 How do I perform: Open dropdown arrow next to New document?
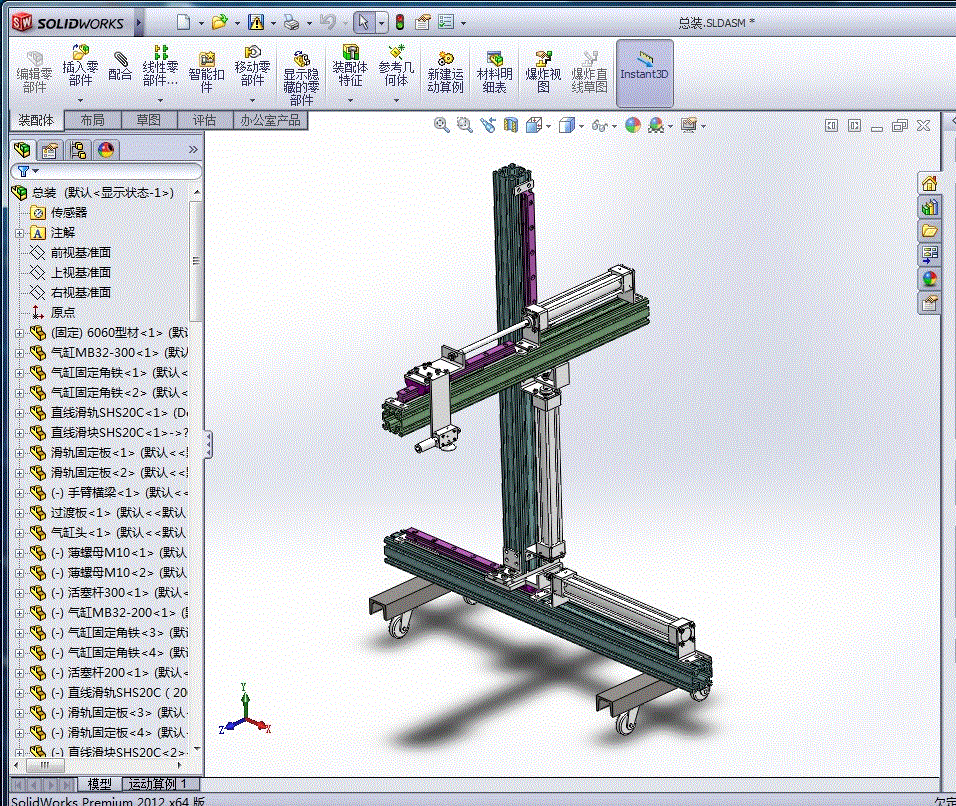[201, 24]
